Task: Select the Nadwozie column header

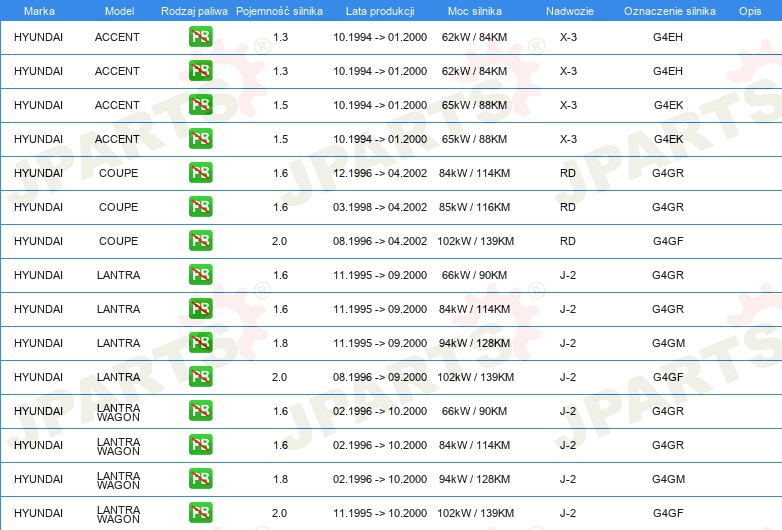Action: pyautogui.click(x=570, y=11)
